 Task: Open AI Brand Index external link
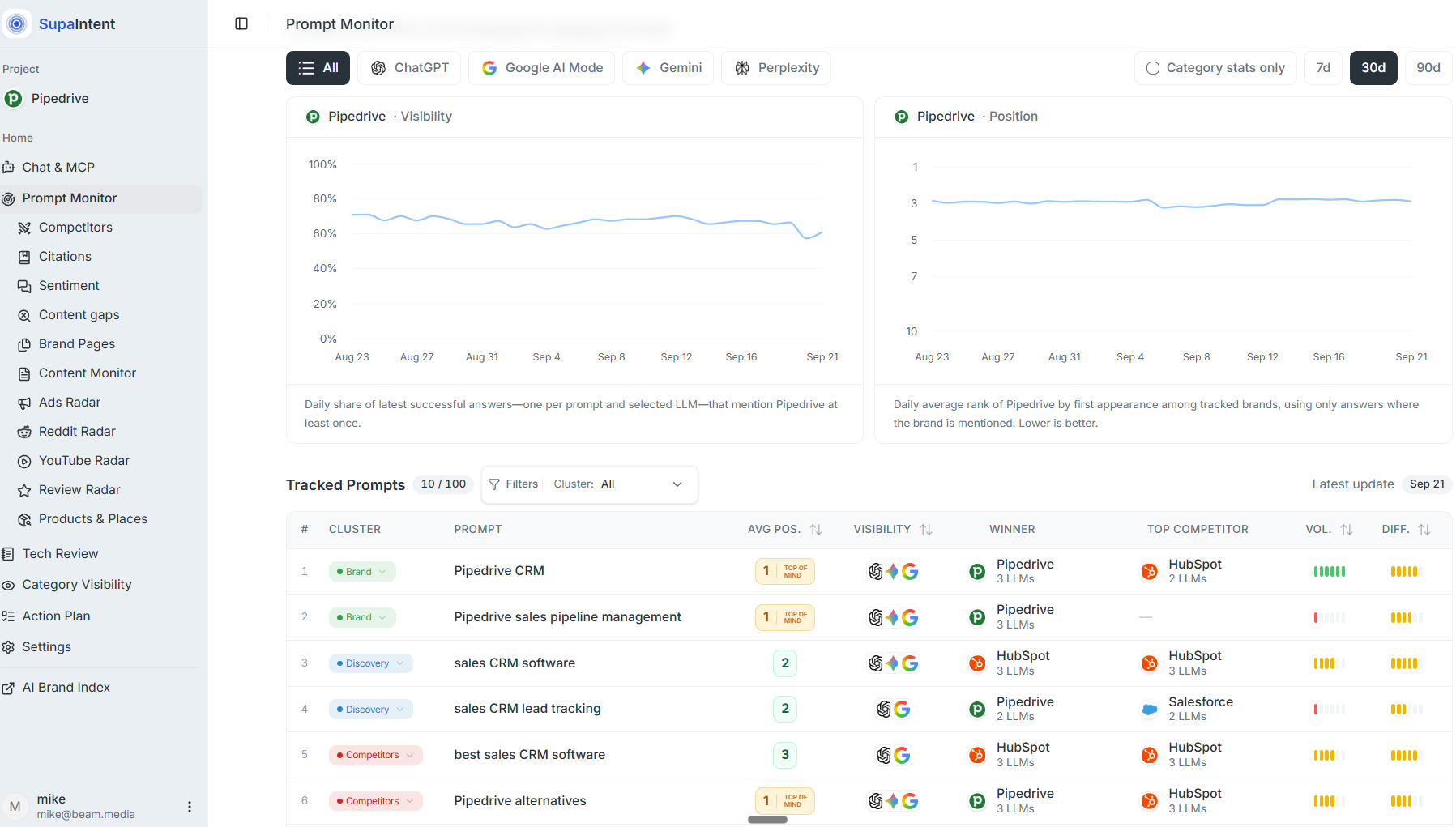pos(57,688)
